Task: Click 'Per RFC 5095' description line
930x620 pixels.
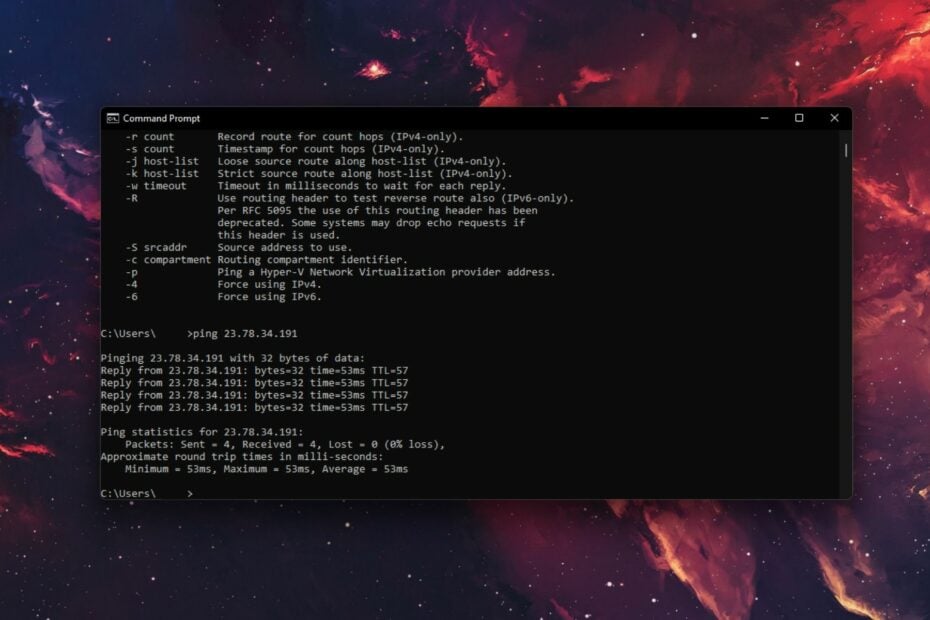Action: (x=377, y=211)
